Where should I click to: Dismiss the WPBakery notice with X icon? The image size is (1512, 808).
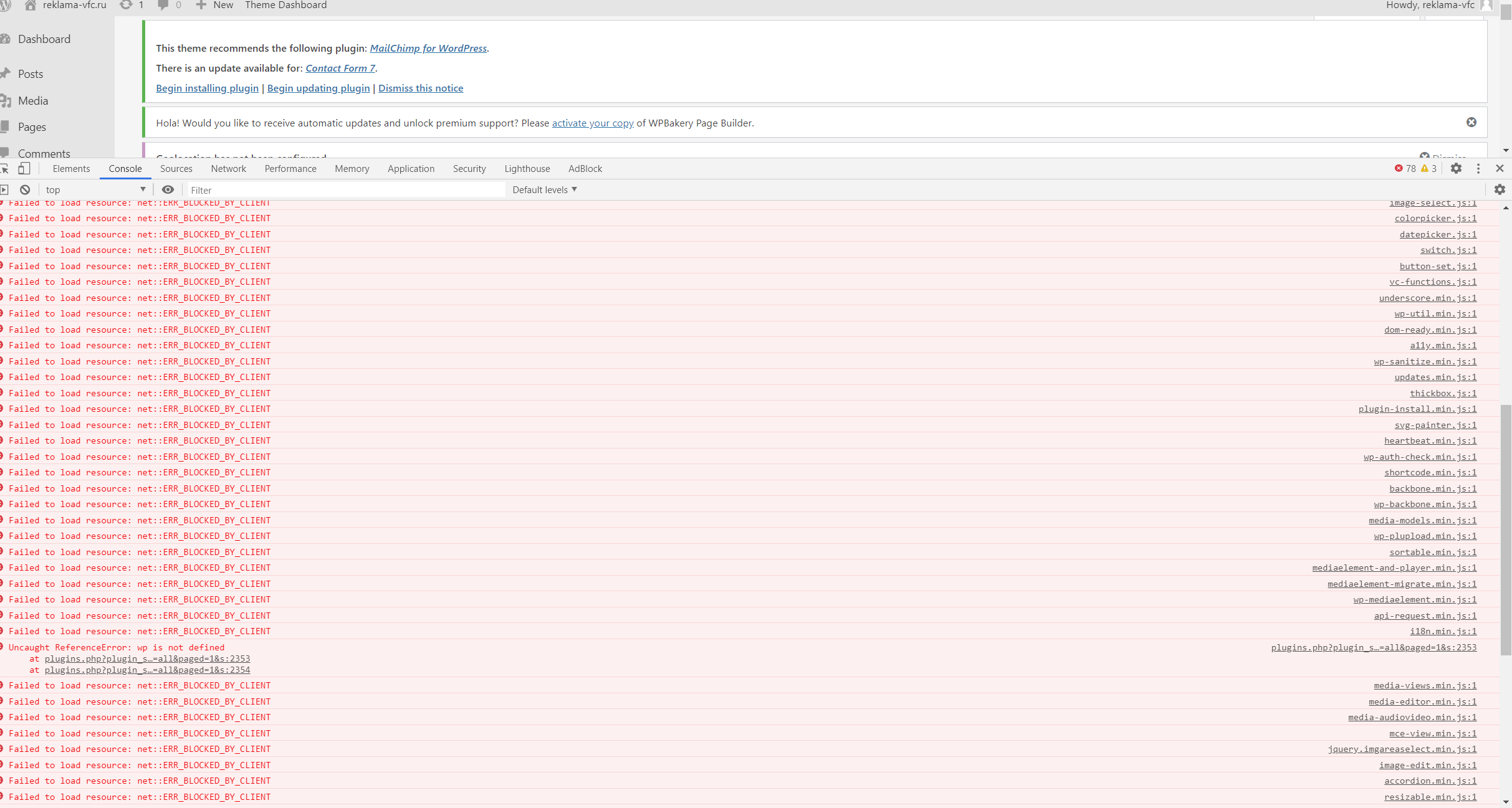[x=1471, y=123]
